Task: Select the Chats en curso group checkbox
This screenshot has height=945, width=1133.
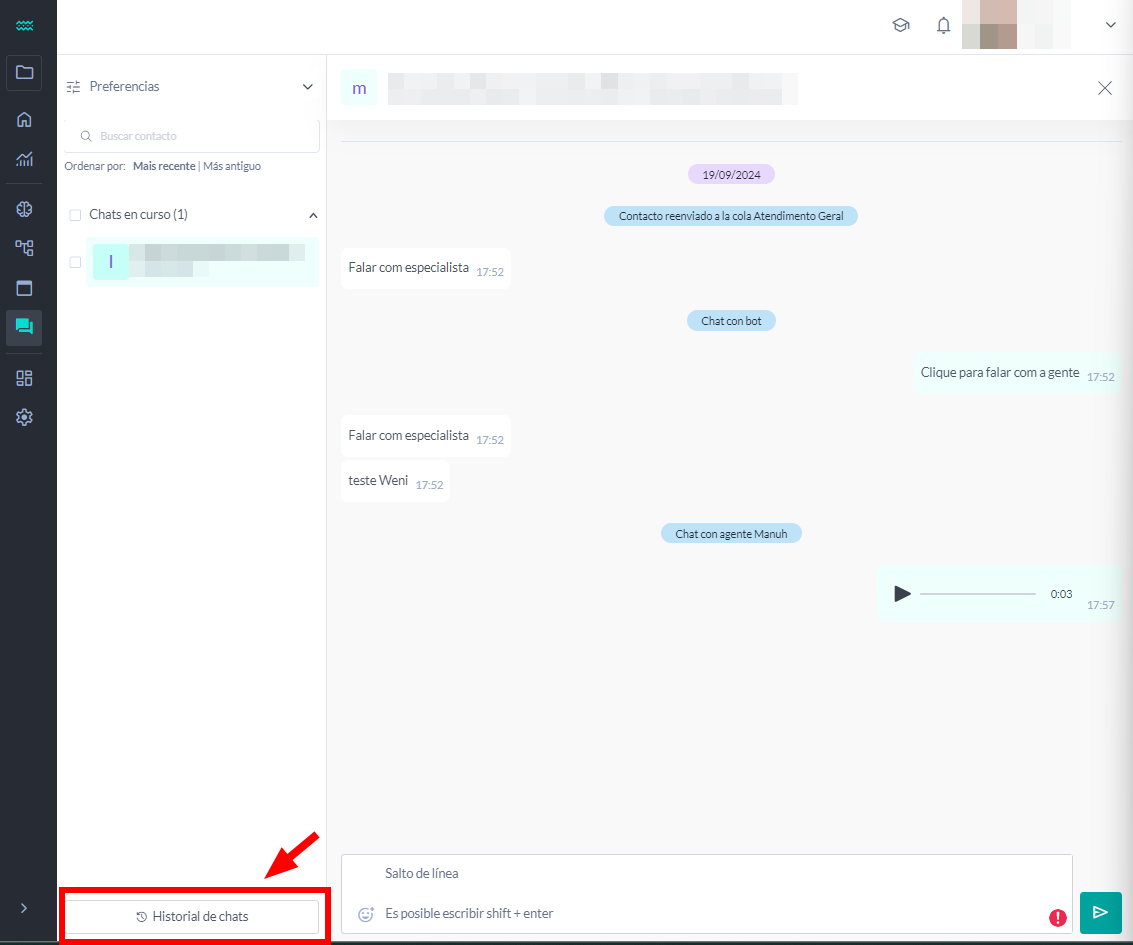Action: tap(75, 213)
